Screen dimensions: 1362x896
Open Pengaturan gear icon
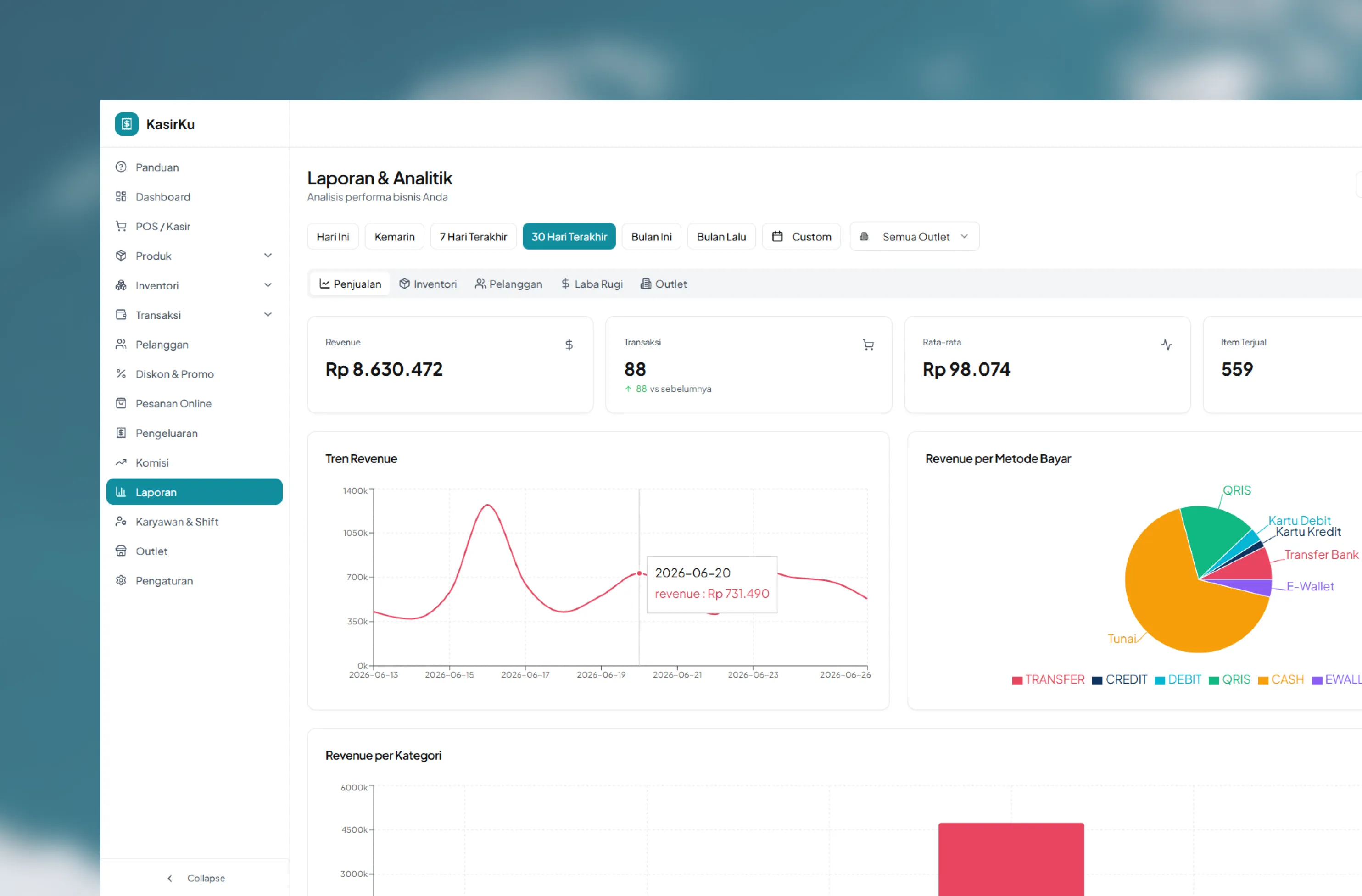[x=121, y=580]
